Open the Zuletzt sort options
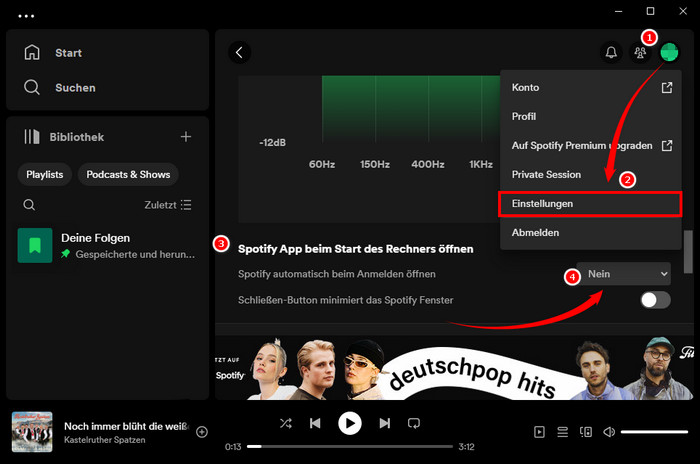700x464 pixels. click(x=168, y=205)
